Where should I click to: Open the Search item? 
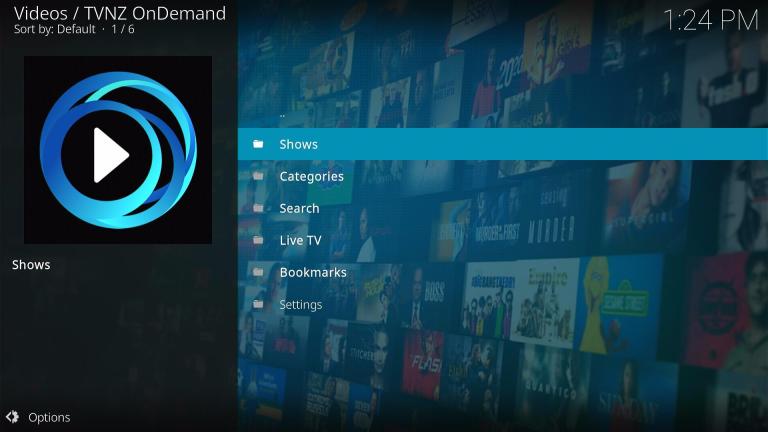503,208
